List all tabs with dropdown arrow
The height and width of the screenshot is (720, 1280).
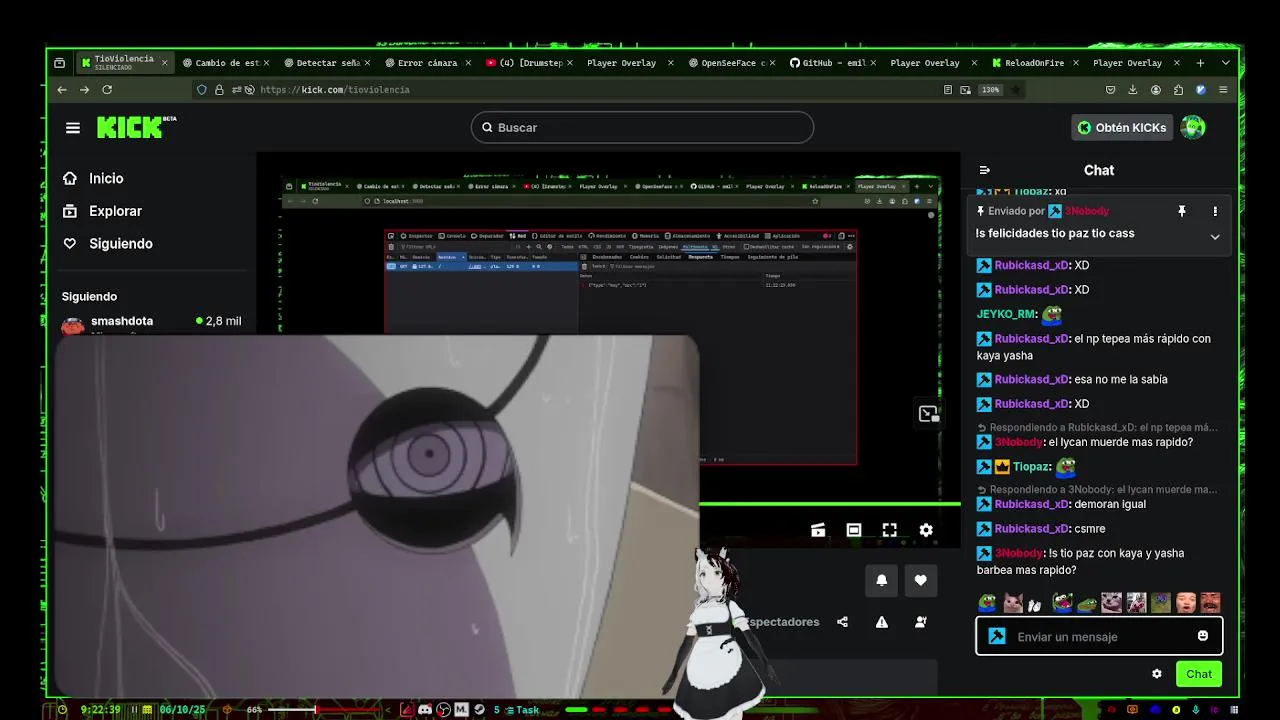coord(1225,63)
